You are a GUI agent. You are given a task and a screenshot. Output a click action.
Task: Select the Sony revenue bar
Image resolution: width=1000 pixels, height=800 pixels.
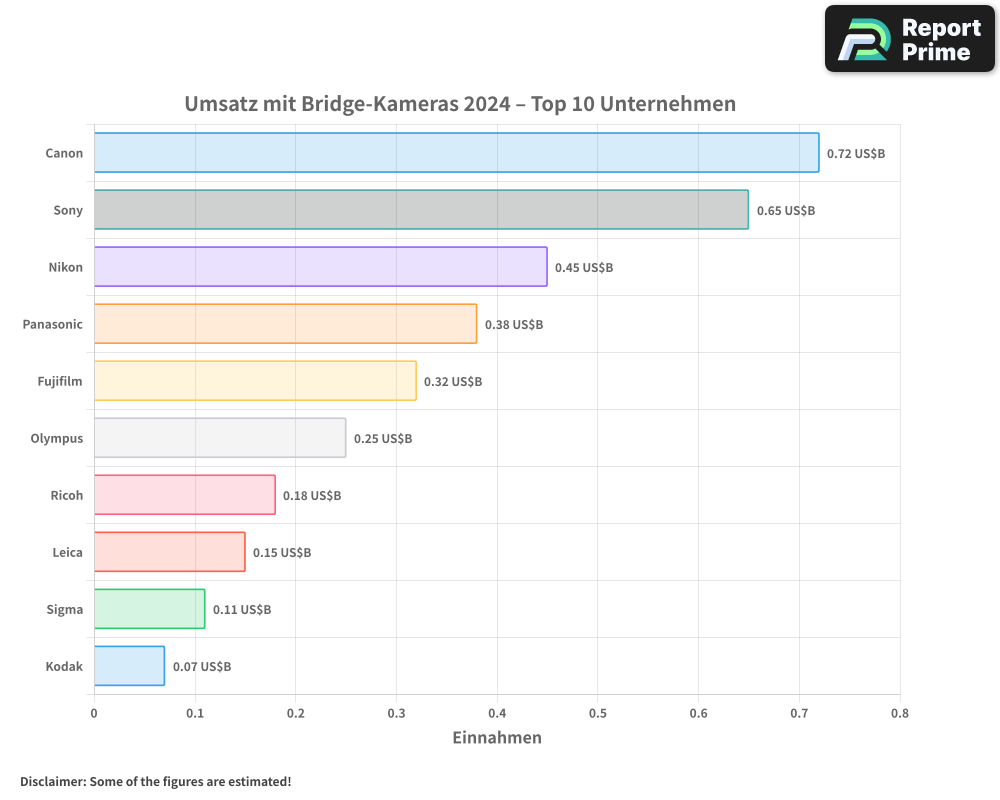pyautogui.click(x=420, y=210)
